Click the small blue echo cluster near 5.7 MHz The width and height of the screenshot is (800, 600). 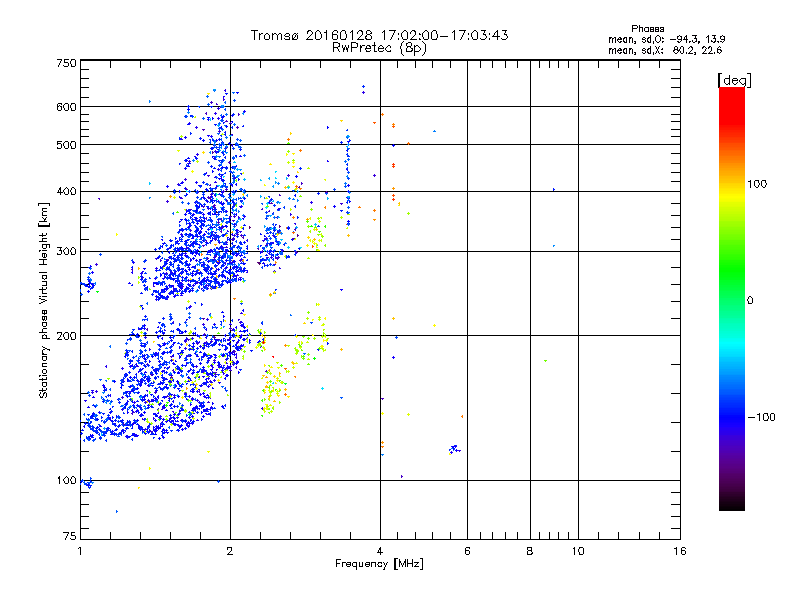(x=454, y=449)
